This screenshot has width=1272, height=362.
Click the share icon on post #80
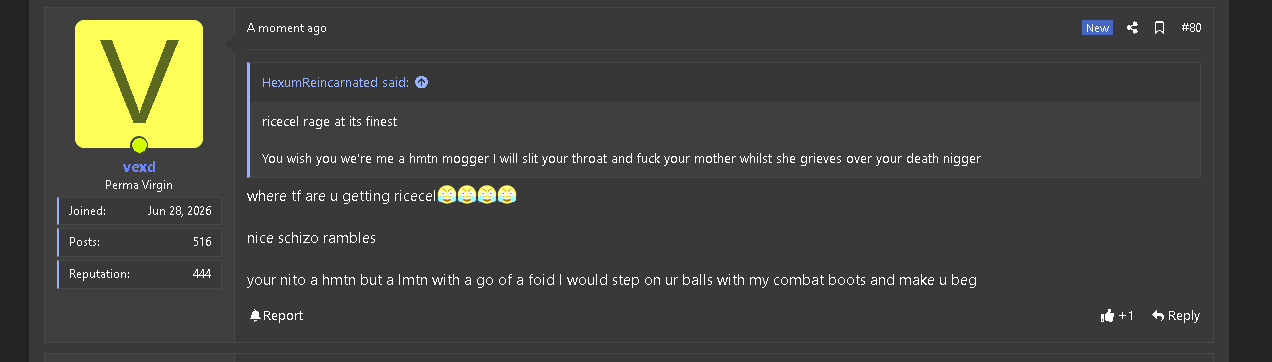click(1132, 28)
